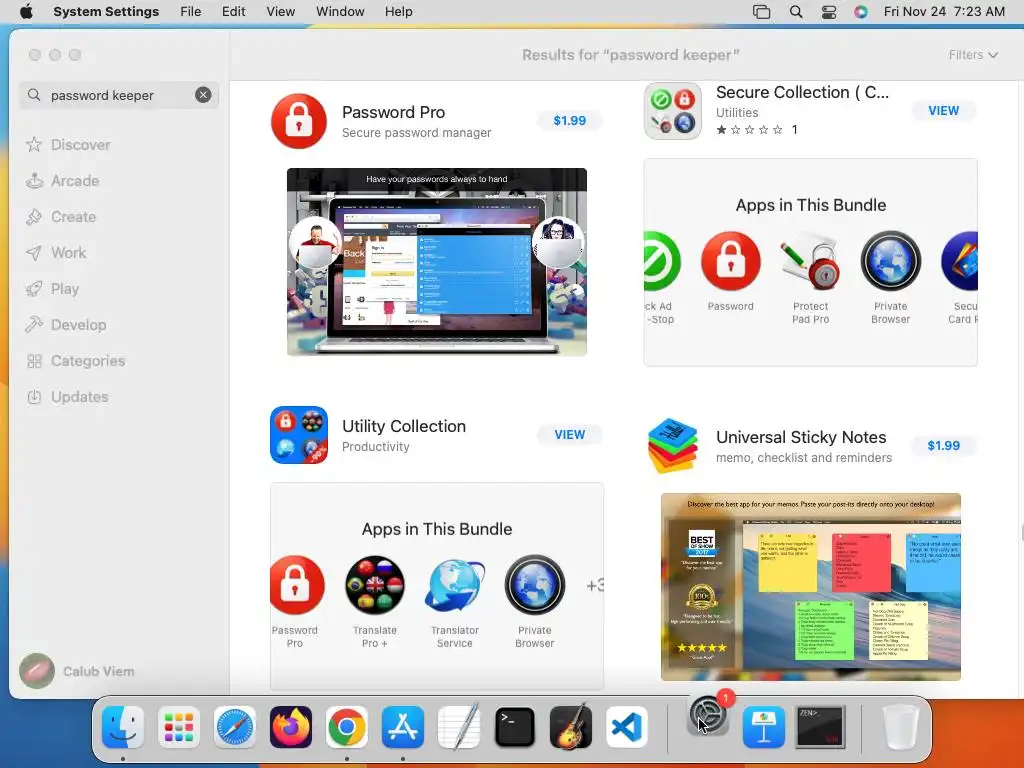Launch Visual Studio Code from the Dock
This screenshot has width=1024, height=768.
coord(627,726)
